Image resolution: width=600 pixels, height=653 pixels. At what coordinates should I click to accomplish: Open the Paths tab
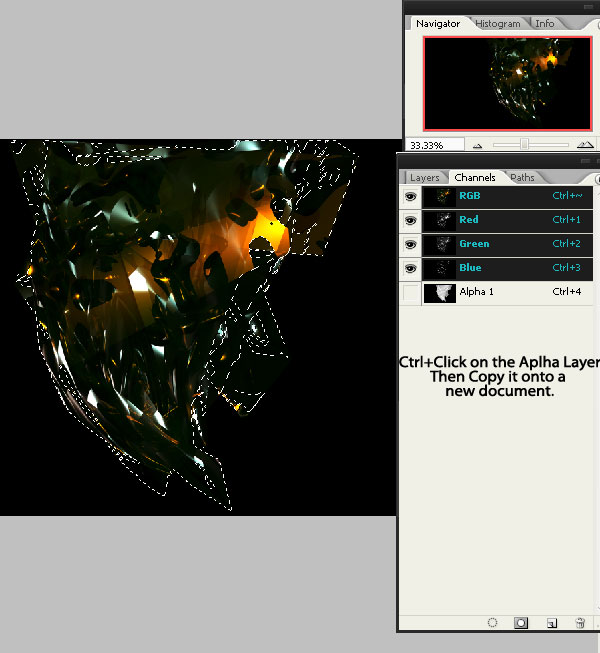click(522, 178)
